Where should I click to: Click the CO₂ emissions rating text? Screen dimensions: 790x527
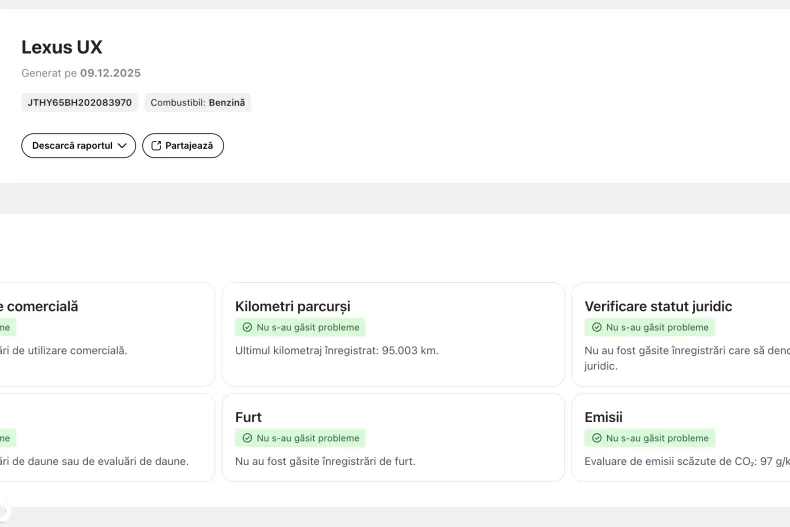tap(686, 462)
